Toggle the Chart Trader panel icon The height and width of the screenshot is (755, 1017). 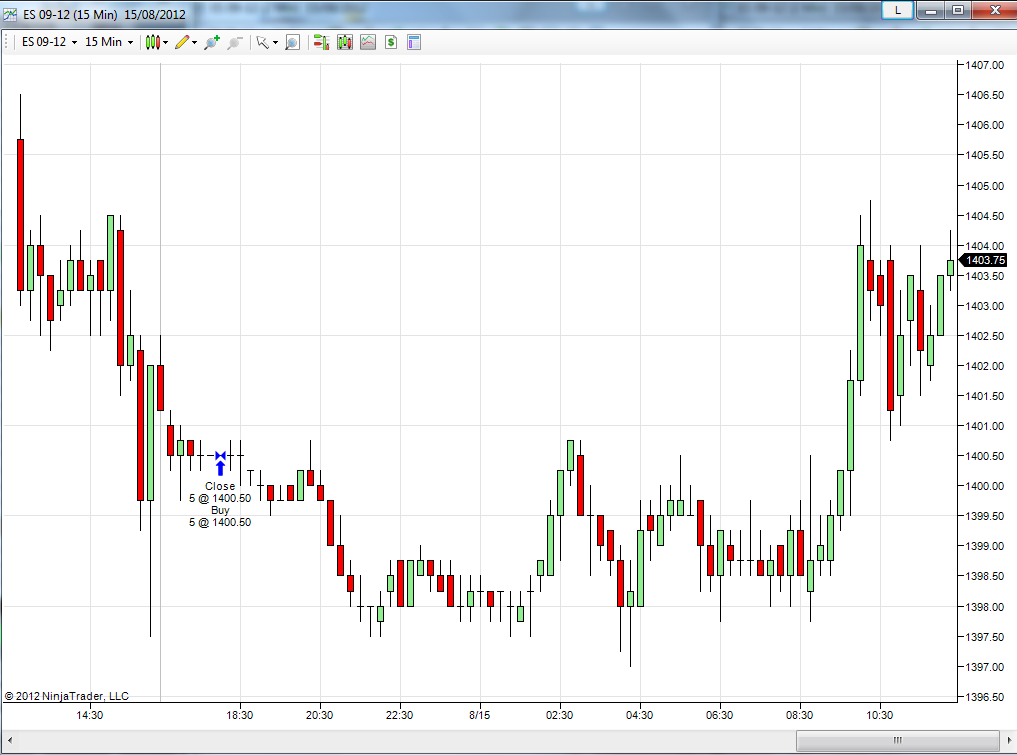(x=321, y=43)
